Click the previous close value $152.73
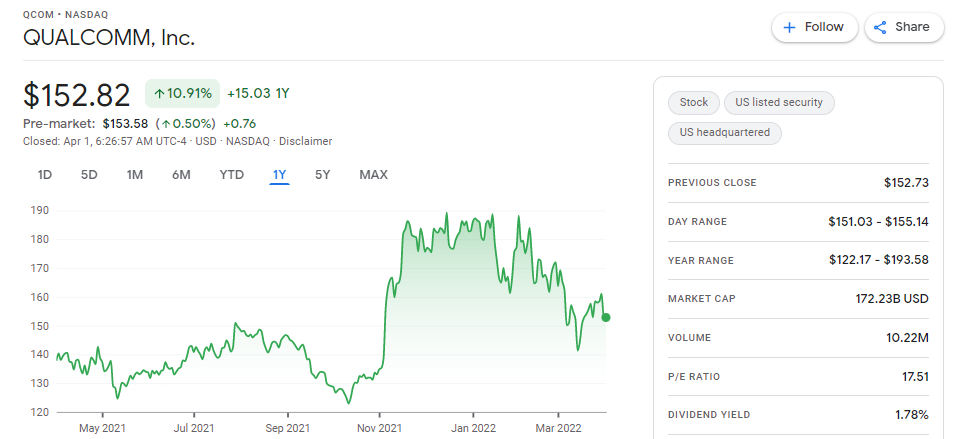970x439 pixels. pyautogui.click(x=906, y=183)
